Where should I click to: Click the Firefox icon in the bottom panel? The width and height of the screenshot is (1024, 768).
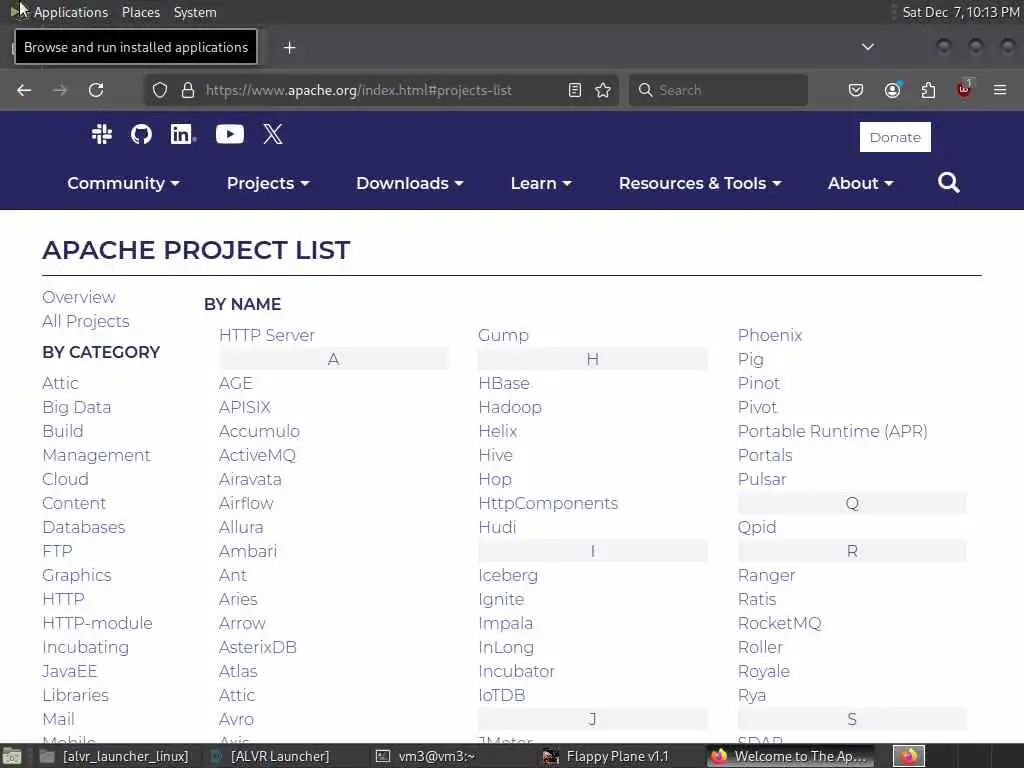[909, 756]
